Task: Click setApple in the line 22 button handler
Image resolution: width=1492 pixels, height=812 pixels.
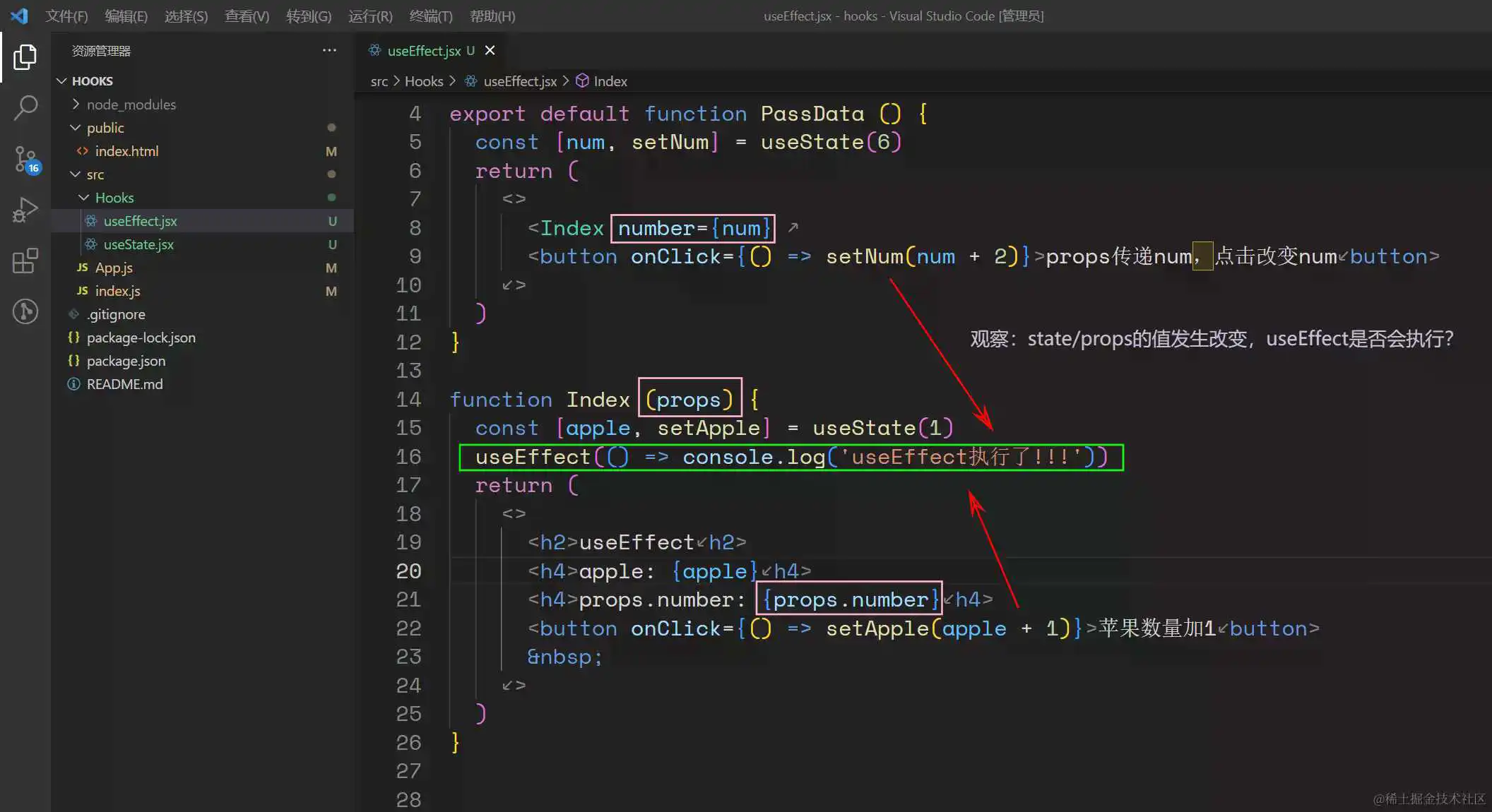Action: click(x=877, y=628)
